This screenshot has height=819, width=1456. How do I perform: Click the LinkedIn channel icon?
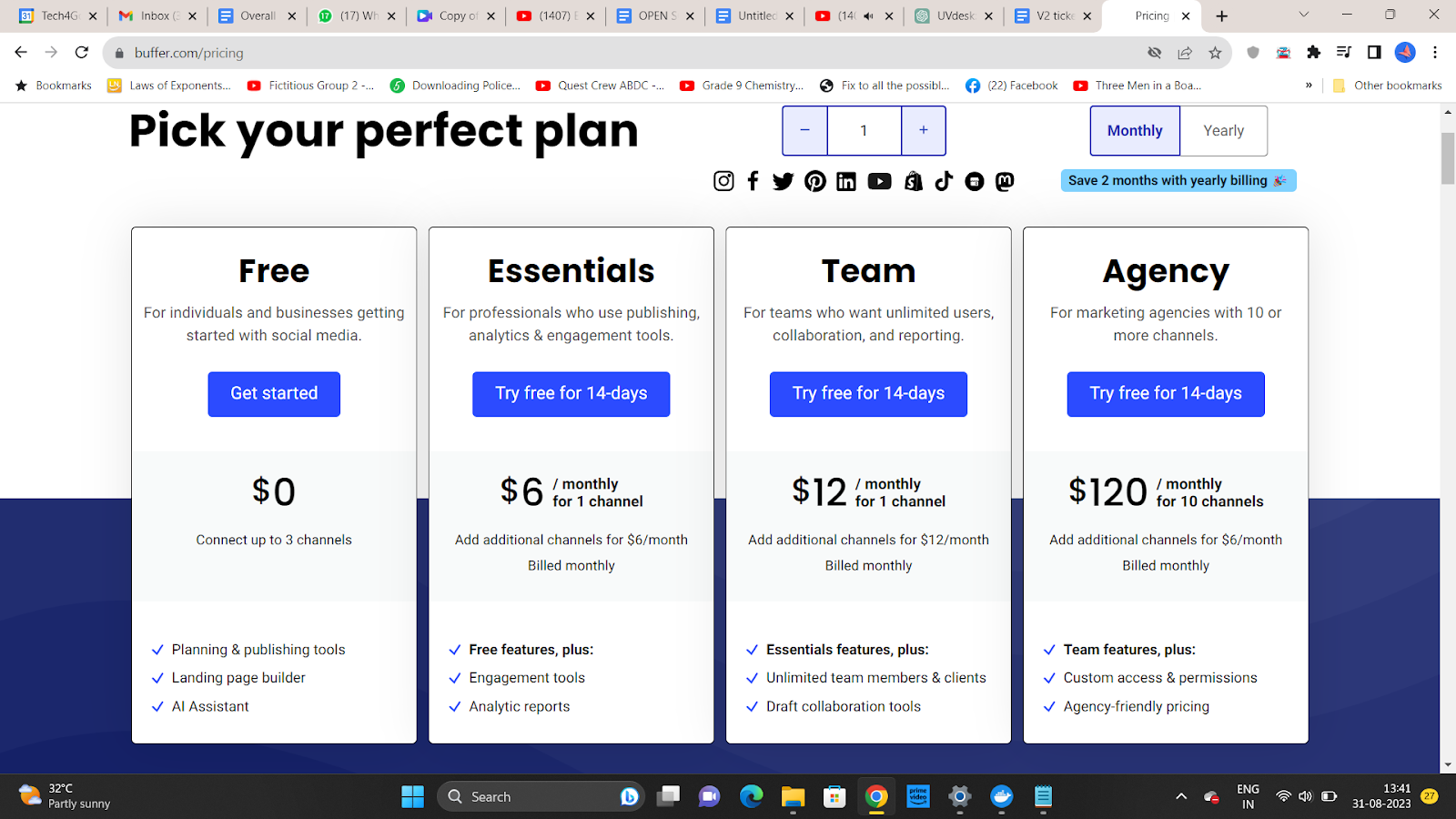(846, 181)
